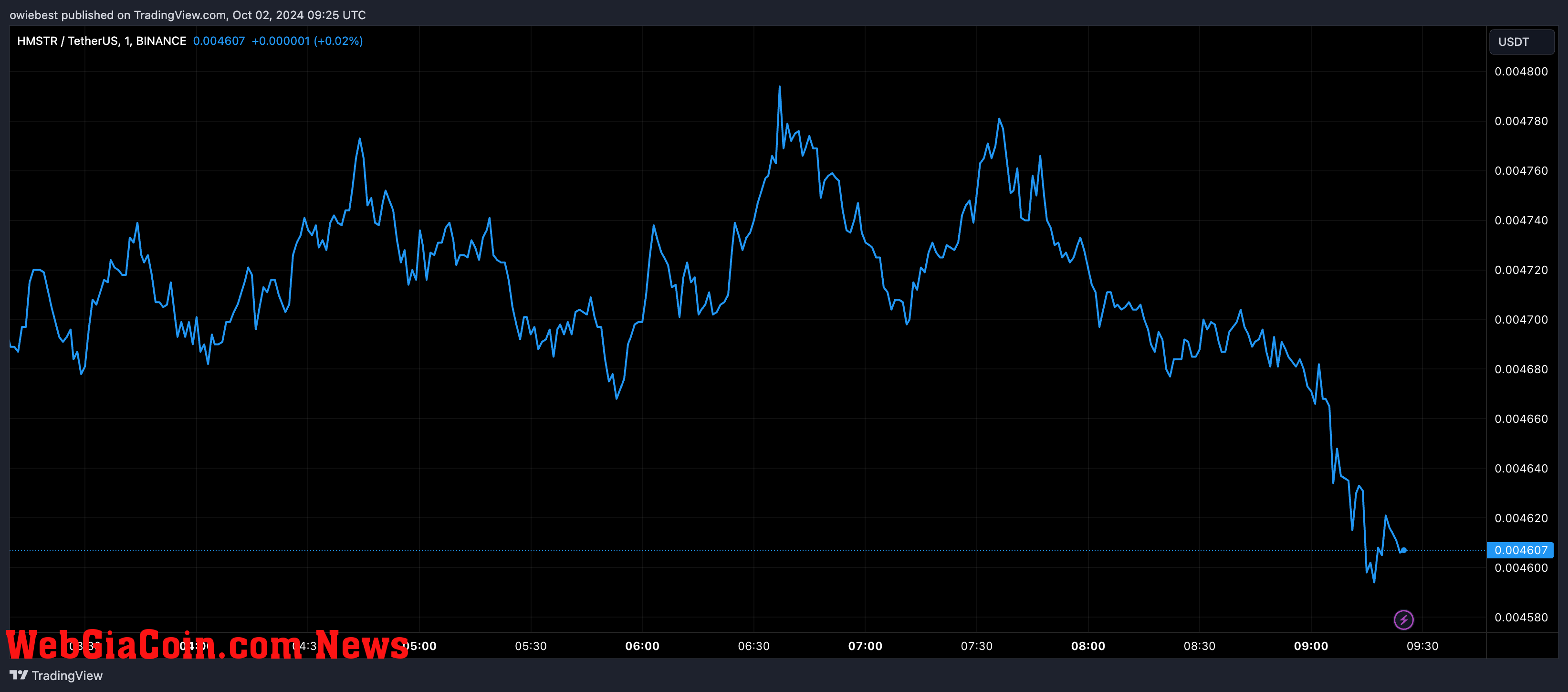Click the 07:30 time axis label

[976, 646]
